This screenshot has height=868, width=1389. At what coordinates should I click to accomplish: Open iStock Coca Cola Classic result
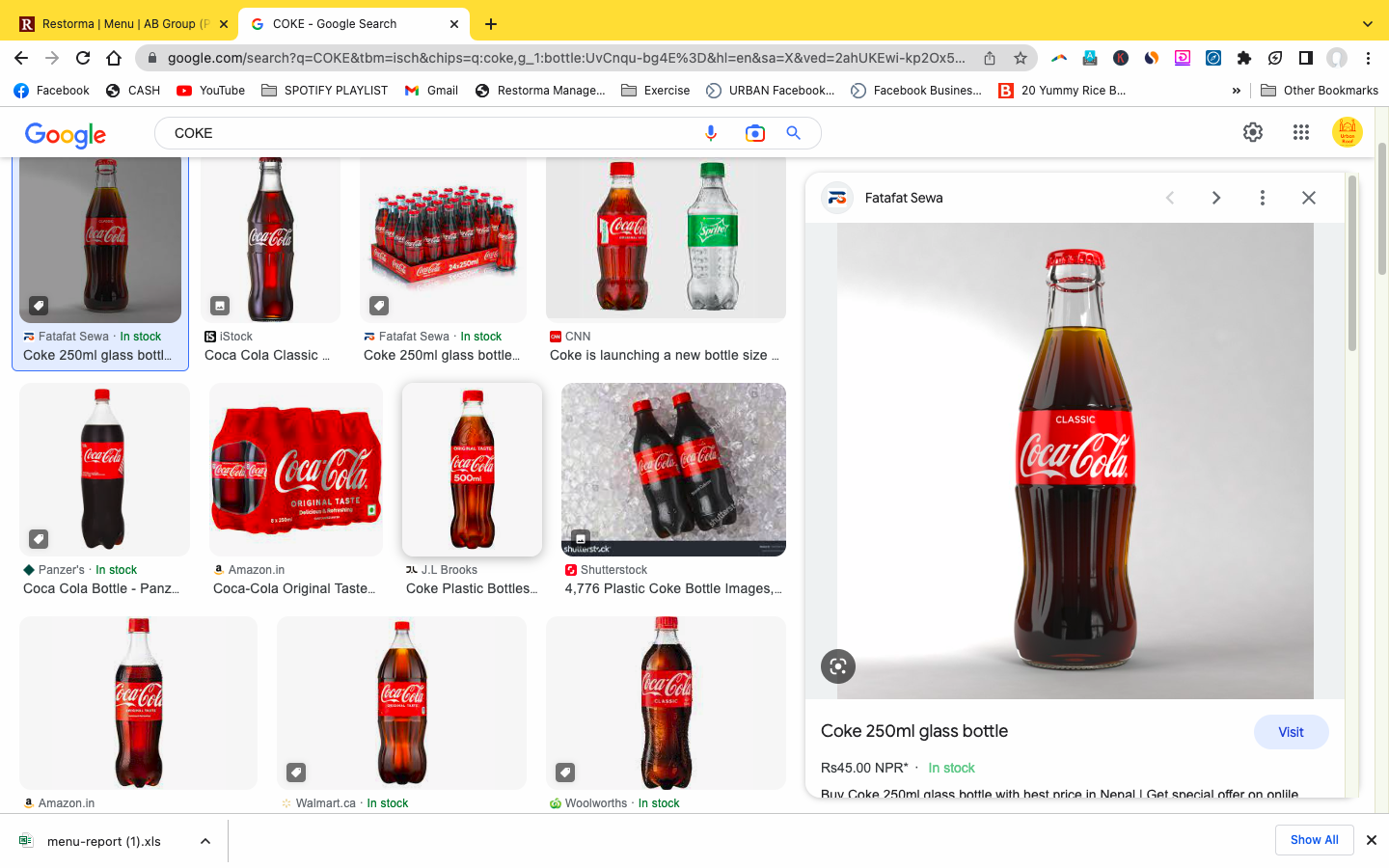click(x=267, y=355)
